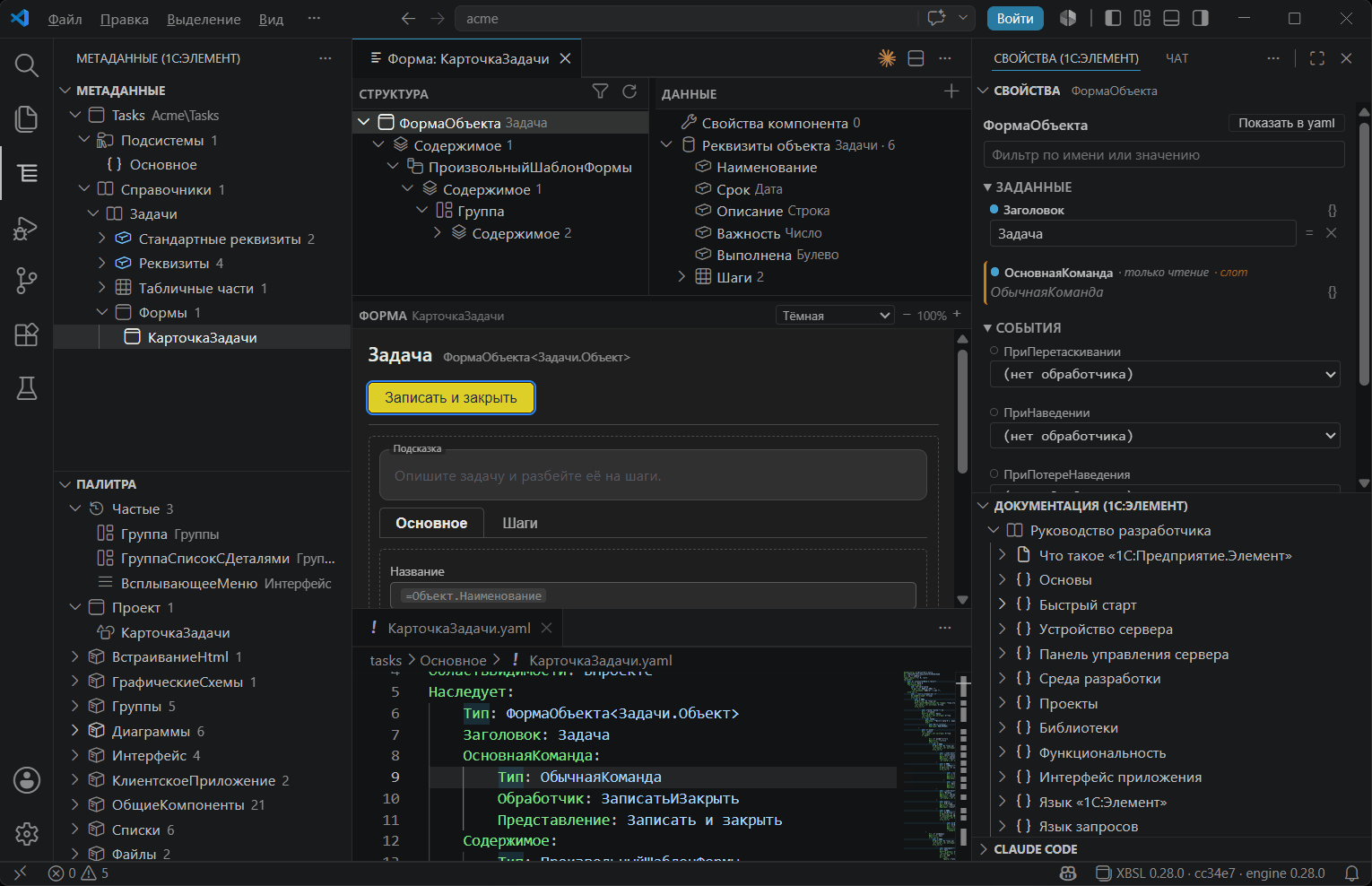1372x886 pixels.
Task: Close the Форма: КарточкаЗадачи tab
Action: (x=565, y=58)
